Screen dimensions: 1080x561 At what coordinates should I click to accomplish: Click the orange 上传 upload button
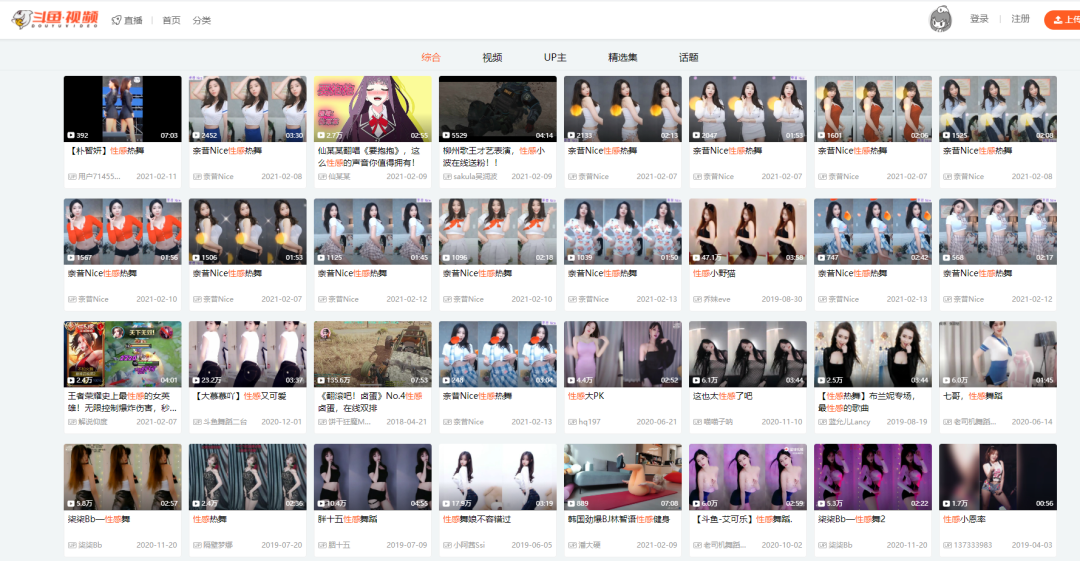[1062, 20]
